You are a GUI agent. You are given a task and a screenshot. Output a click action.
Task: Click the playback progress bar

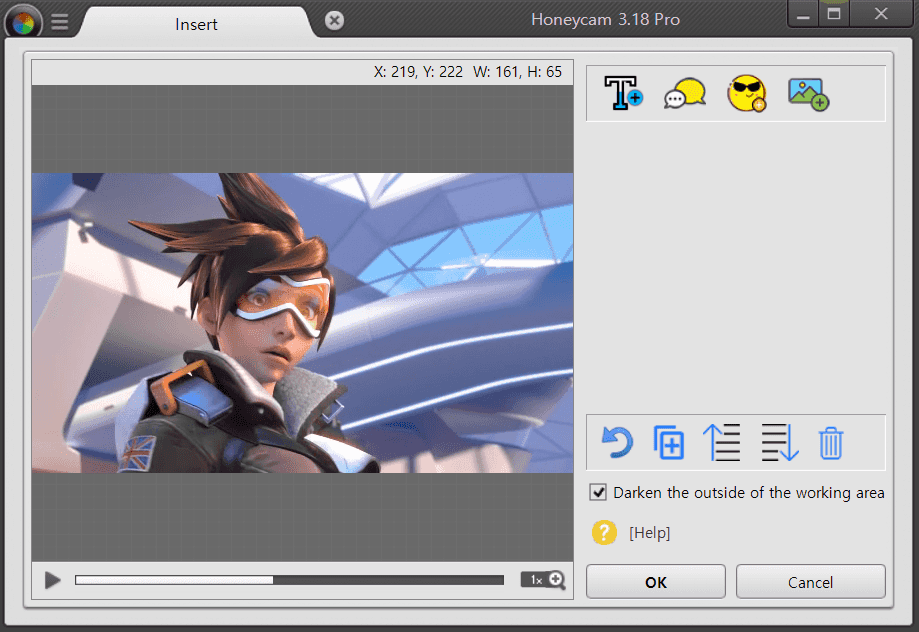pos(290,579)
